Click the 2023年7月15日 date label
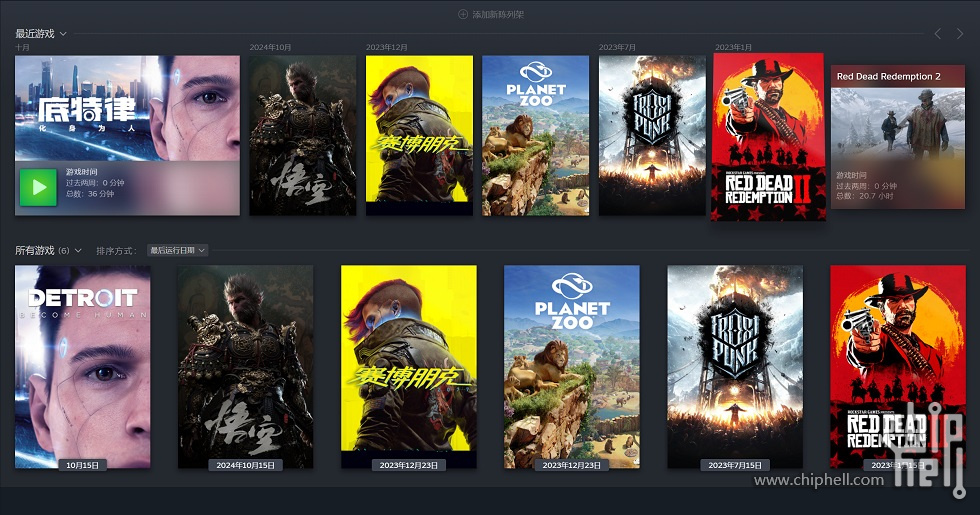 coord(735,465)
